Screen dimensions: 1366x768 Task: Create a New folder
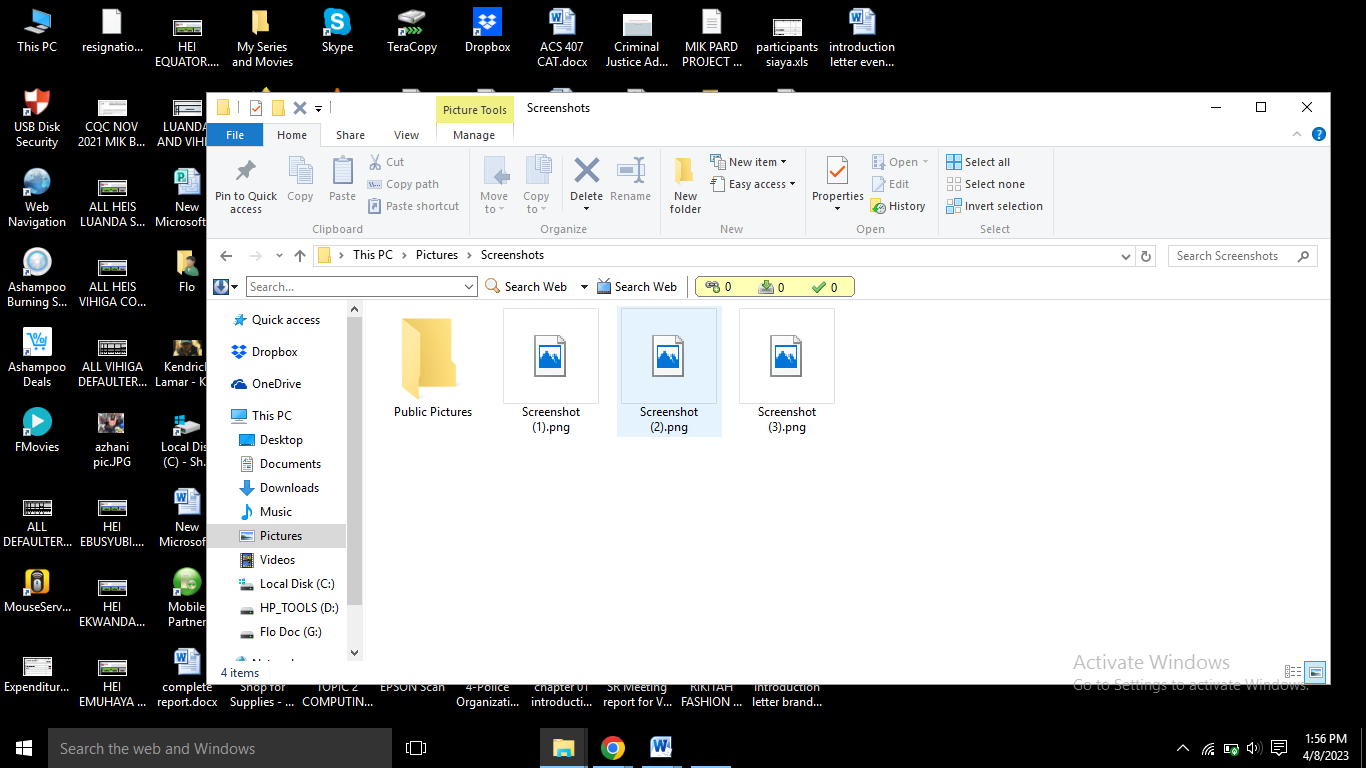pos(685,185)
